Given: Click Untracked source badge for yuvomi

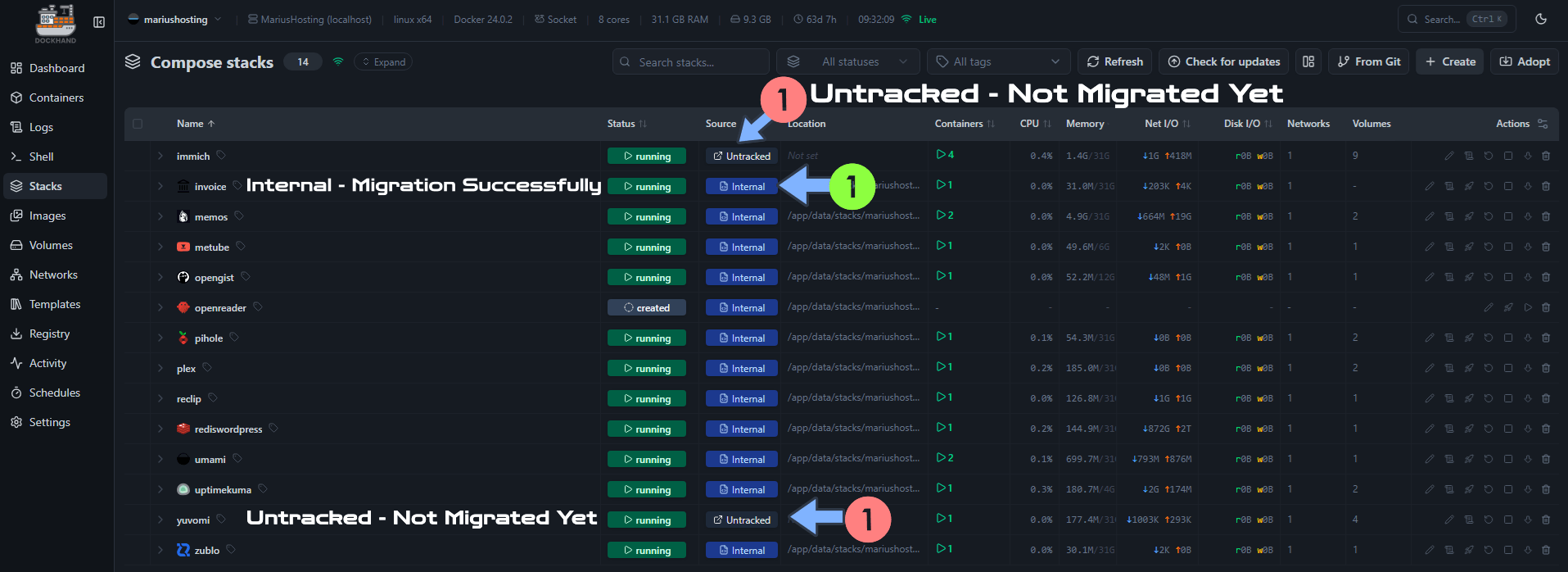Looking at the screenshot, I should [x=742, y=520].
